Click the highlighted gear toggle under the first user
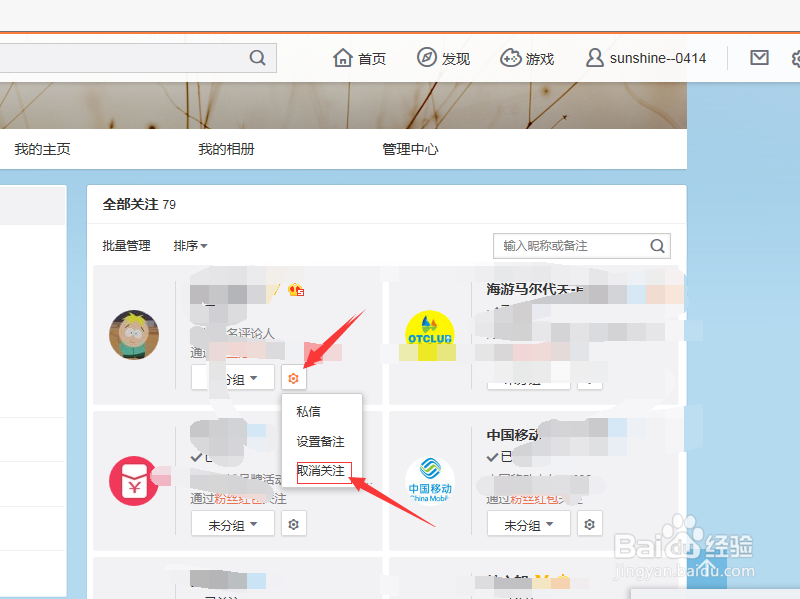 pyautogui.click(x=293, y=378)
